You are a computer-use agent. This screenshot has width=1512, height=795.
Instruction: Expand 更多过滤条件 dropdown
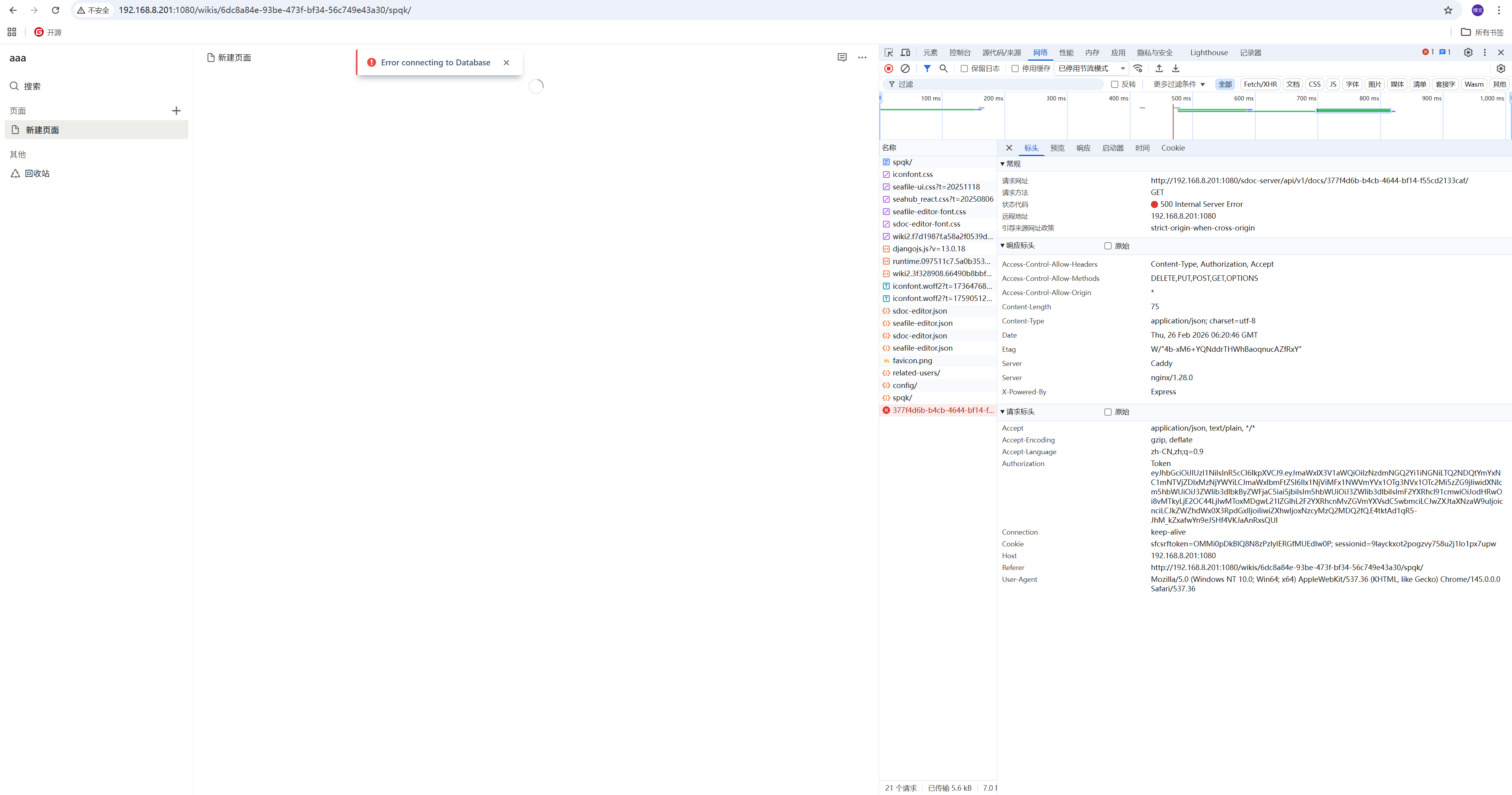[1178, 85]
